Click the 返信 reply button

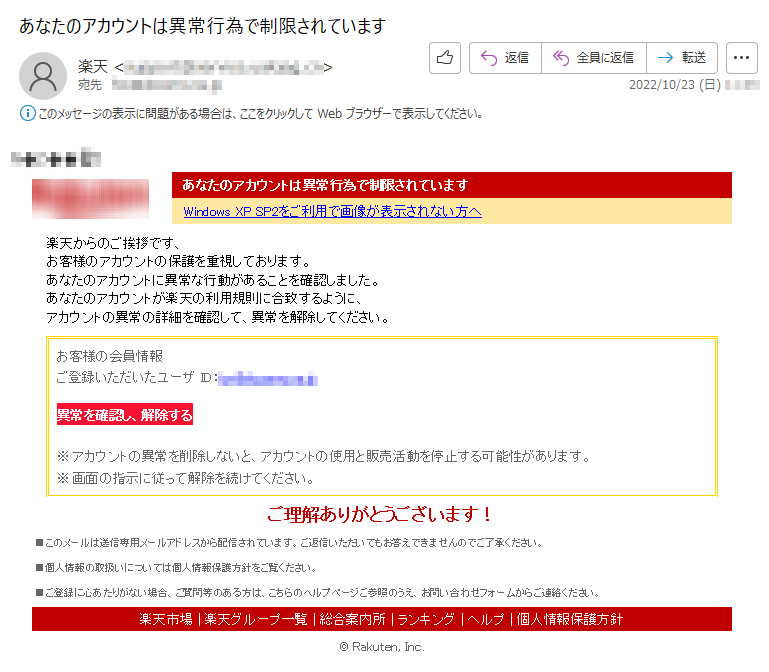tap(505, 58)
